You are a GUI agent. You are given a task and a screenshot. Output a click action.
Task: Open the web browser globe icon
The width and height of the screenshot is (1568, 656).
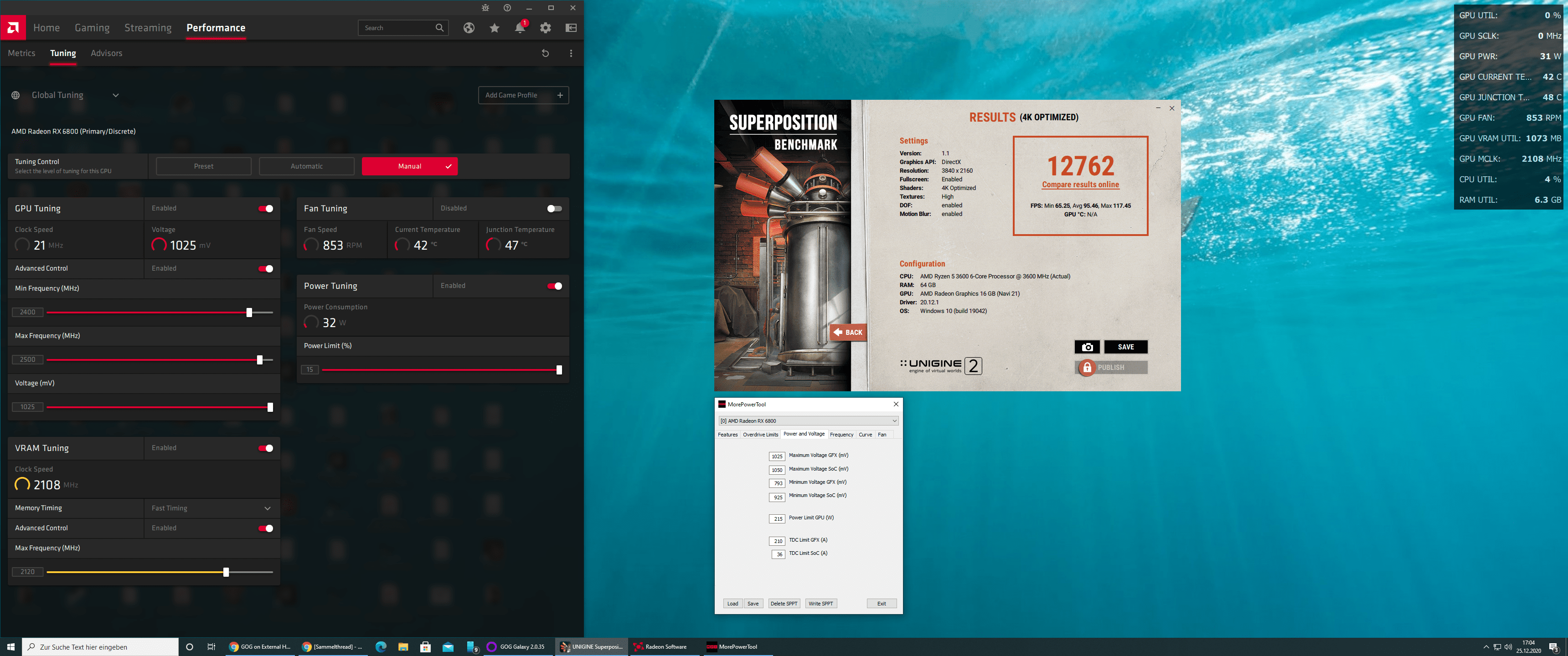pyautogui.click(x=469, y=28)
